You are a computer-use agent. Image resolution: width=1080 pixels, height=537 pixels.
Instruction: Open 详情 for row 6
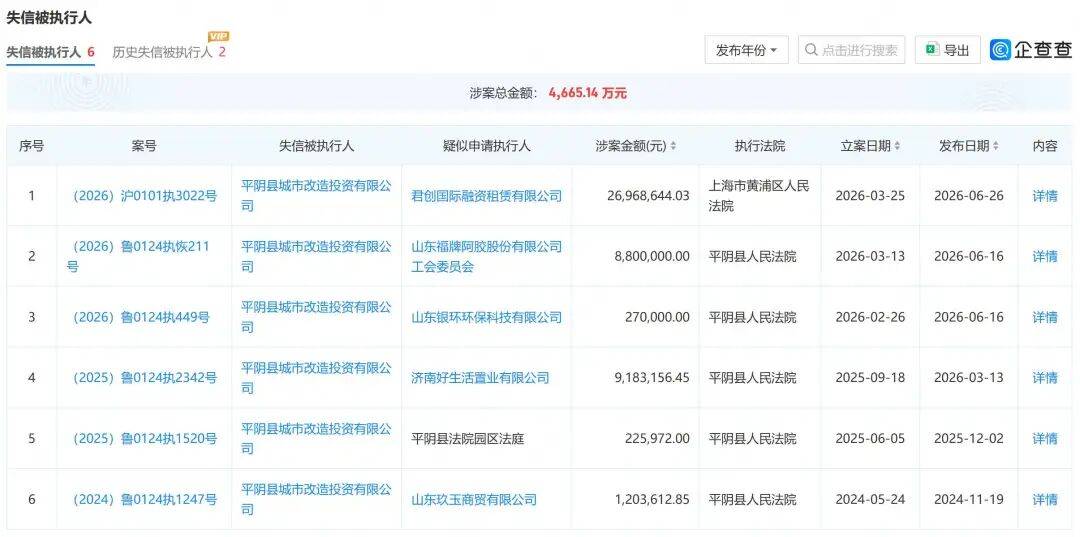[1045, 499]
